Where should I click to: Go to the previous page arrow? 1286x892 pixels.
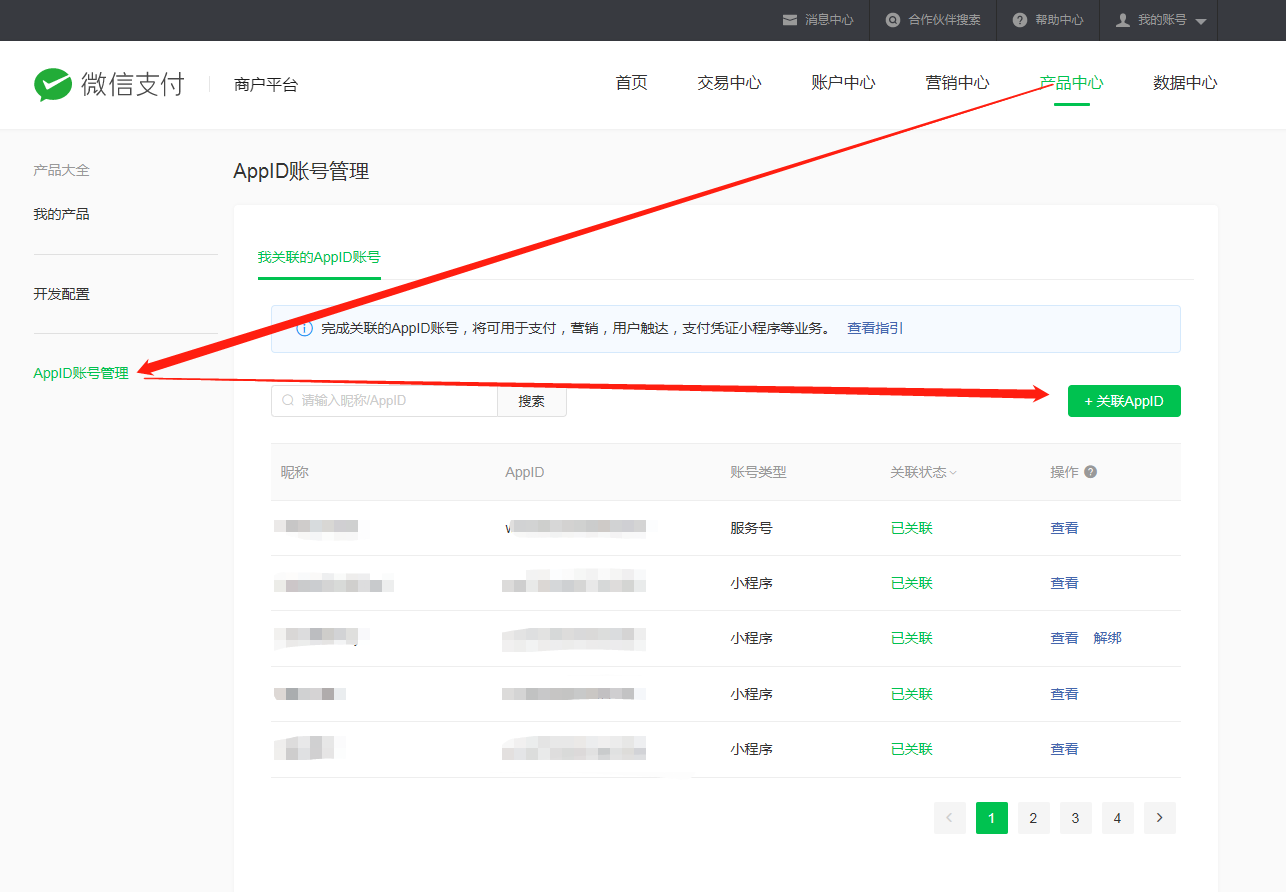click(950, 818)
